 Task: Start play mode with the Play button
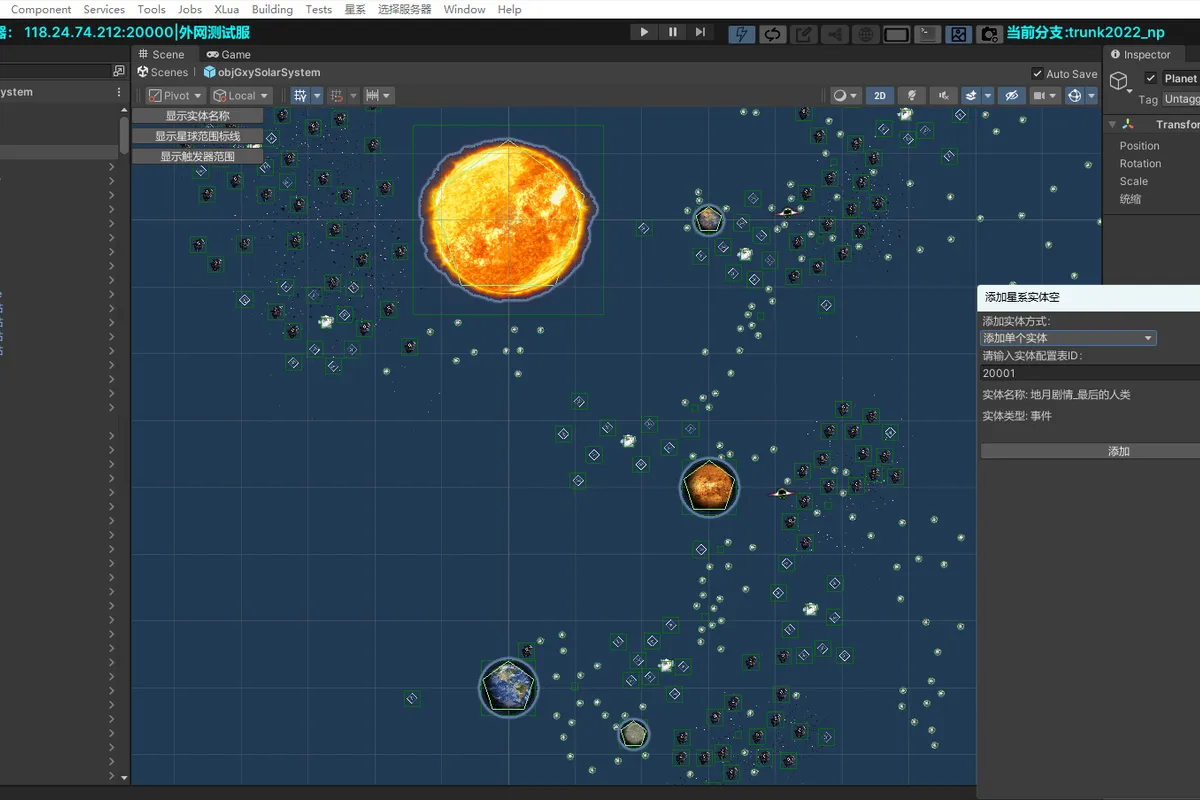pyautogui.click(x=644, y=33)
